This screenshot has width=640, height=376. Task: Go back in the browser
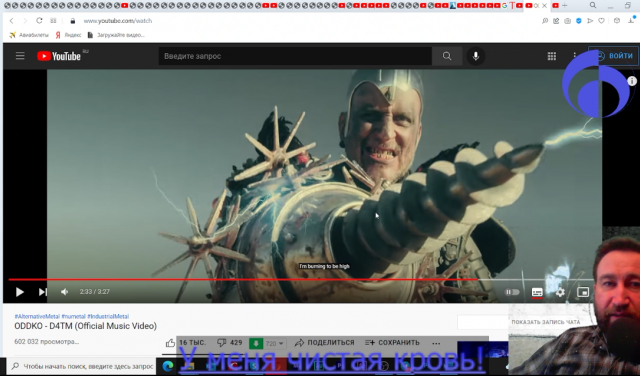[11, 21]
